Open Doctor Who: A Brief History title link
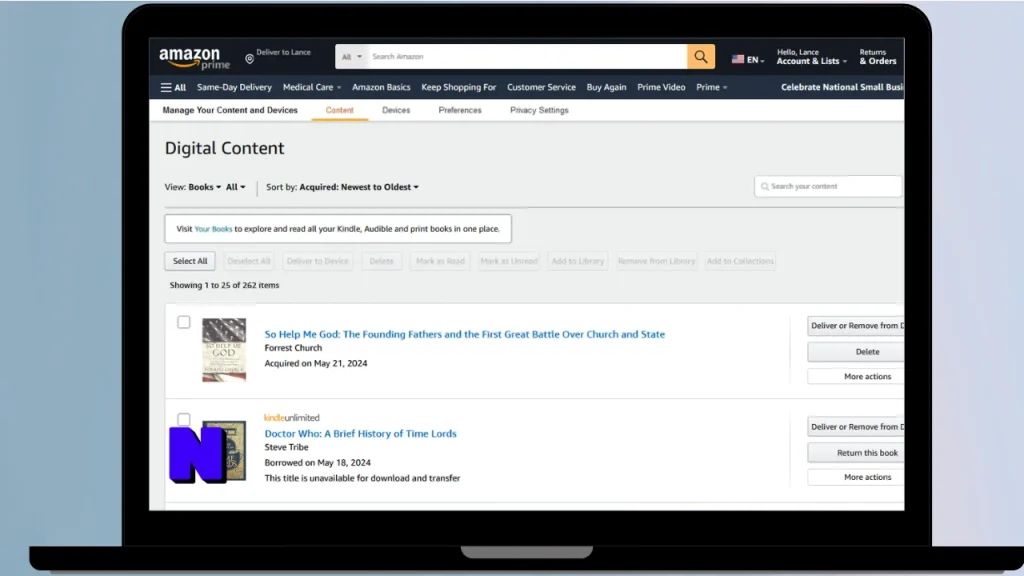Viewport: 1024px width, 576px height. (360, 434)
